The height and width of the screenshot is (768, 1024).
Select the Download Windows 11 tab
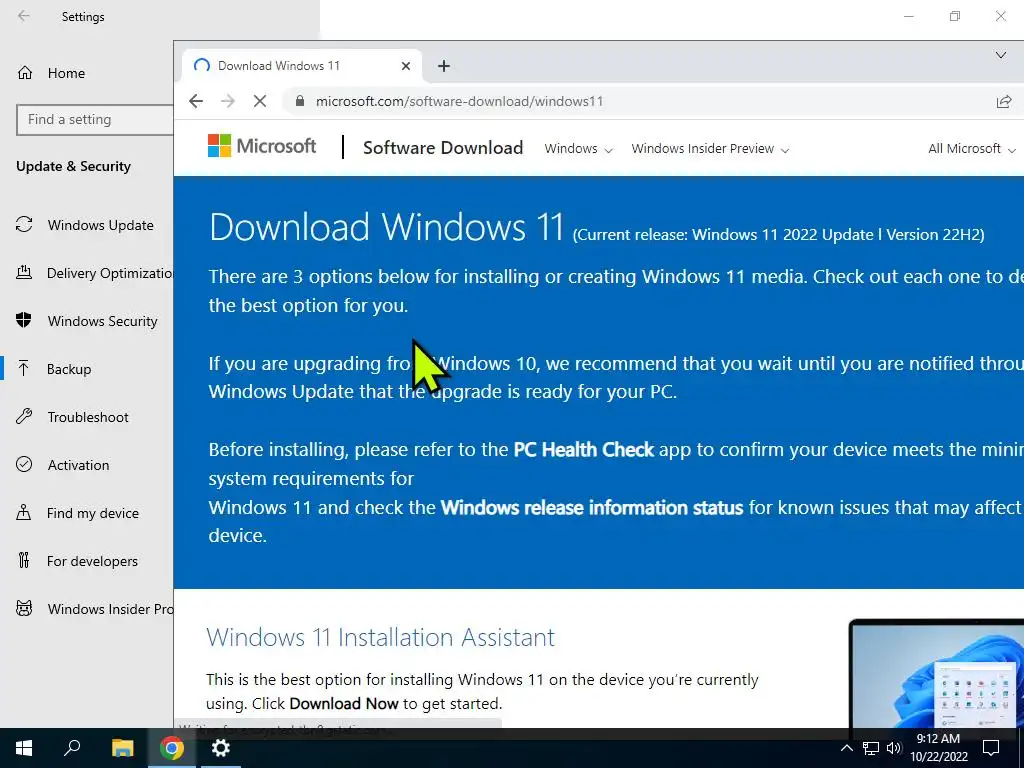tap(300, 66)
